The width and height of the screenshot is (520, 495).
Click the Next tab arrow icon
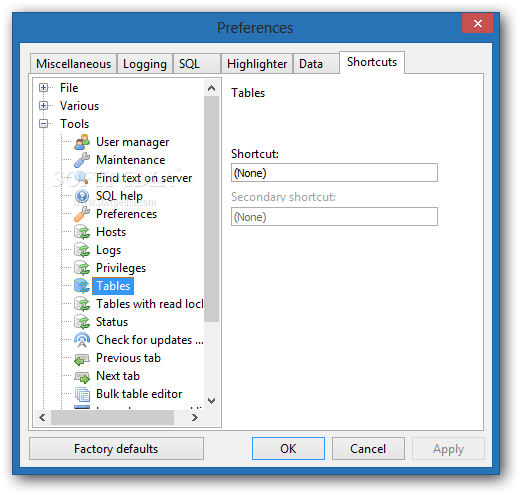coord(82,376)
